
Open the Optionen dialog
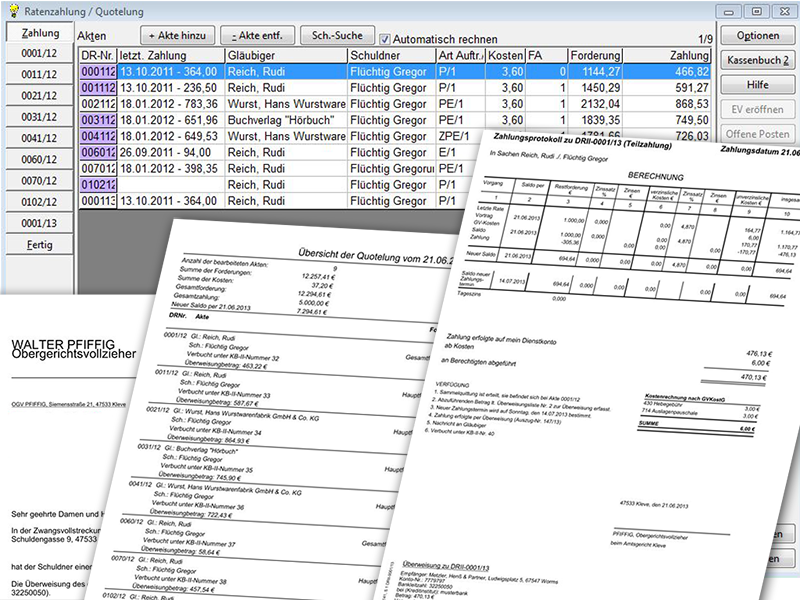[x=757, y=36]
